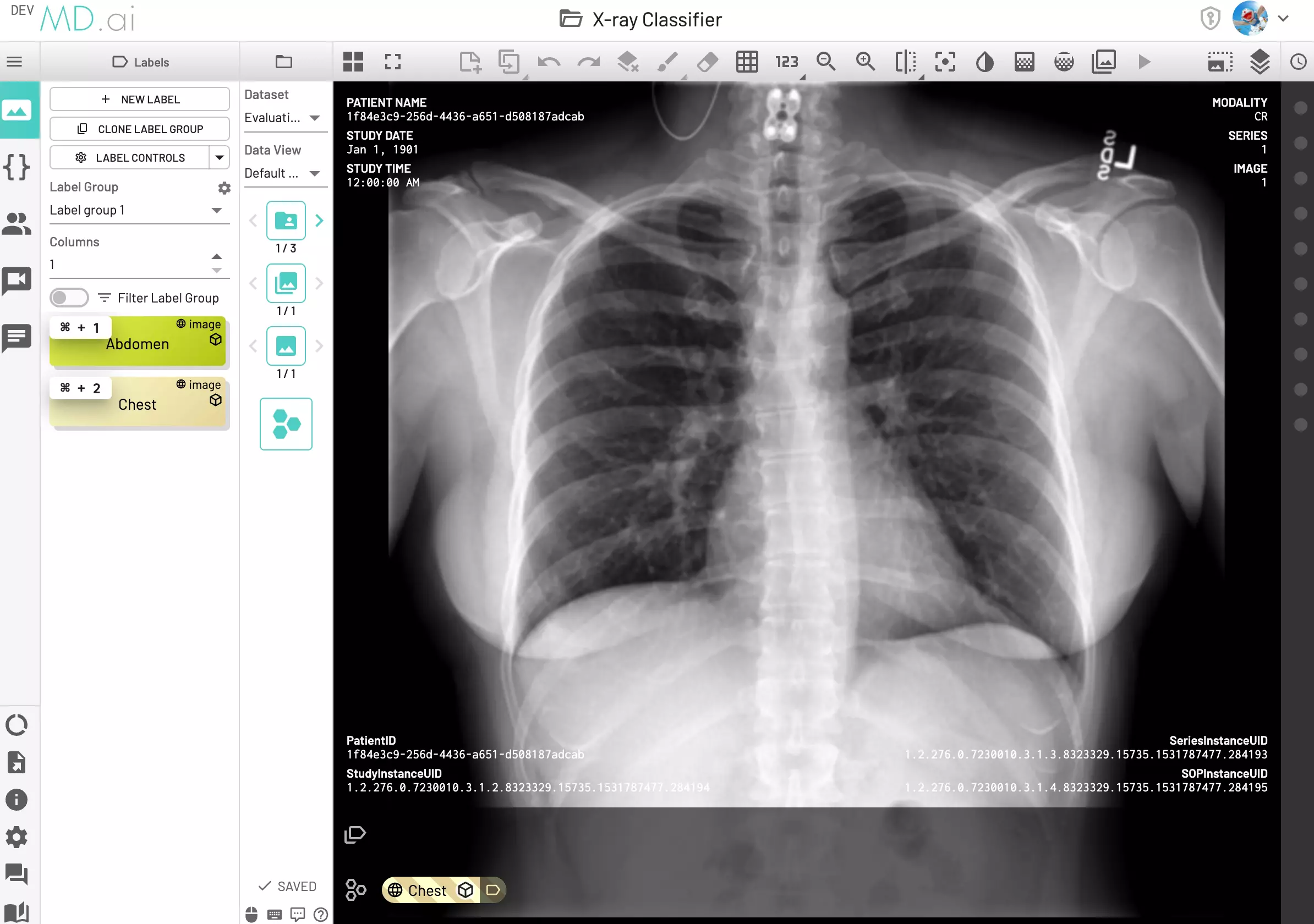Select the Abdomen label in the label list
Screen dimensions: 1314x924
pyautogui.click(x=138, y=343)
